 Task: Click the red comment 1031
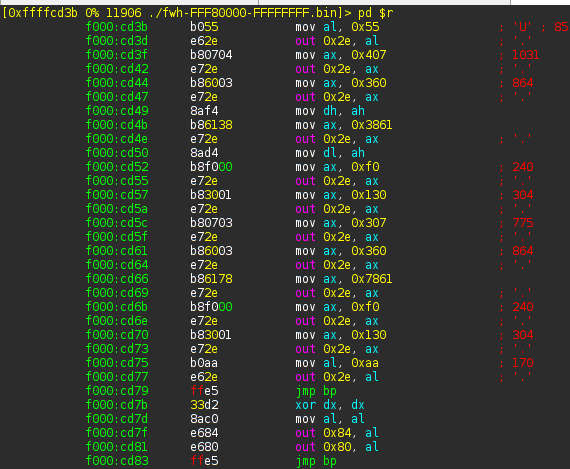[525, 55]
